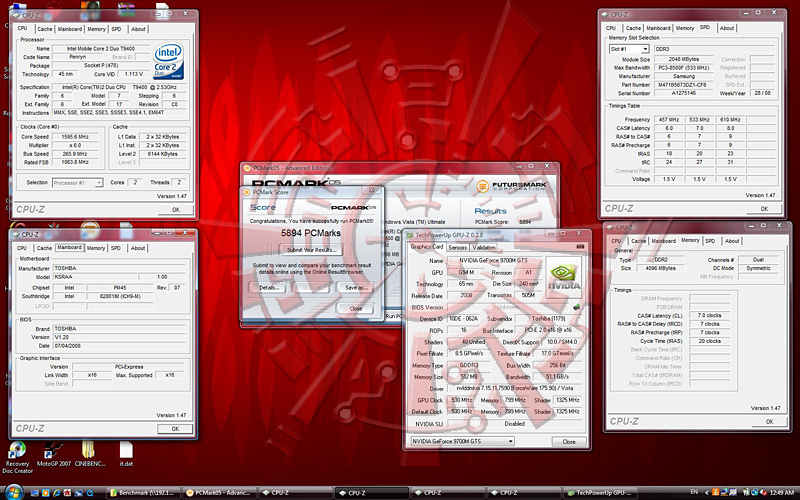Click the Part Number value M471B5673DZ1-CF8
The height and width of the screenshot is (500, 800).
[684, 85]
